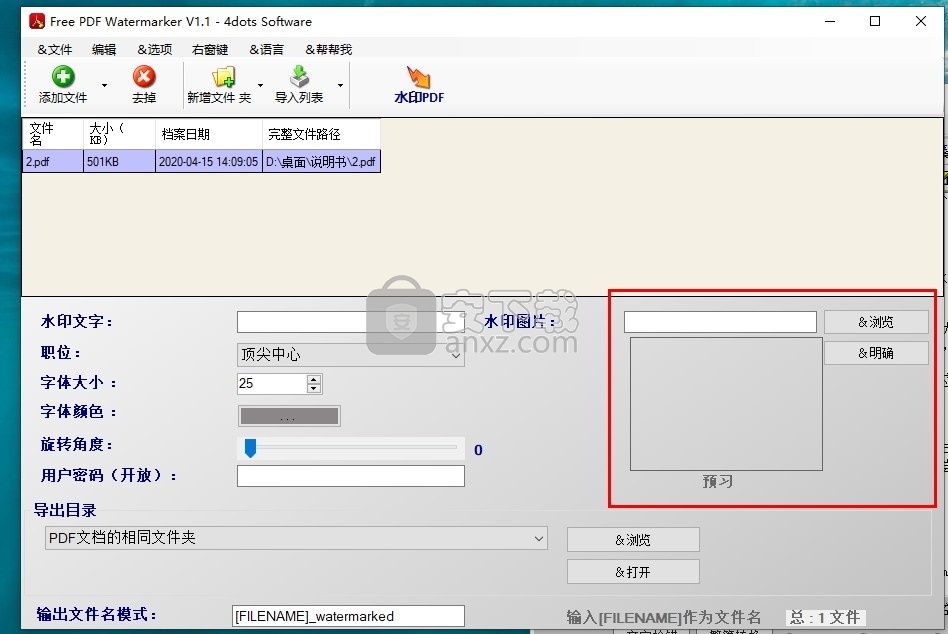Expand the Add Folder dropdown arrow

coord(260,86)
